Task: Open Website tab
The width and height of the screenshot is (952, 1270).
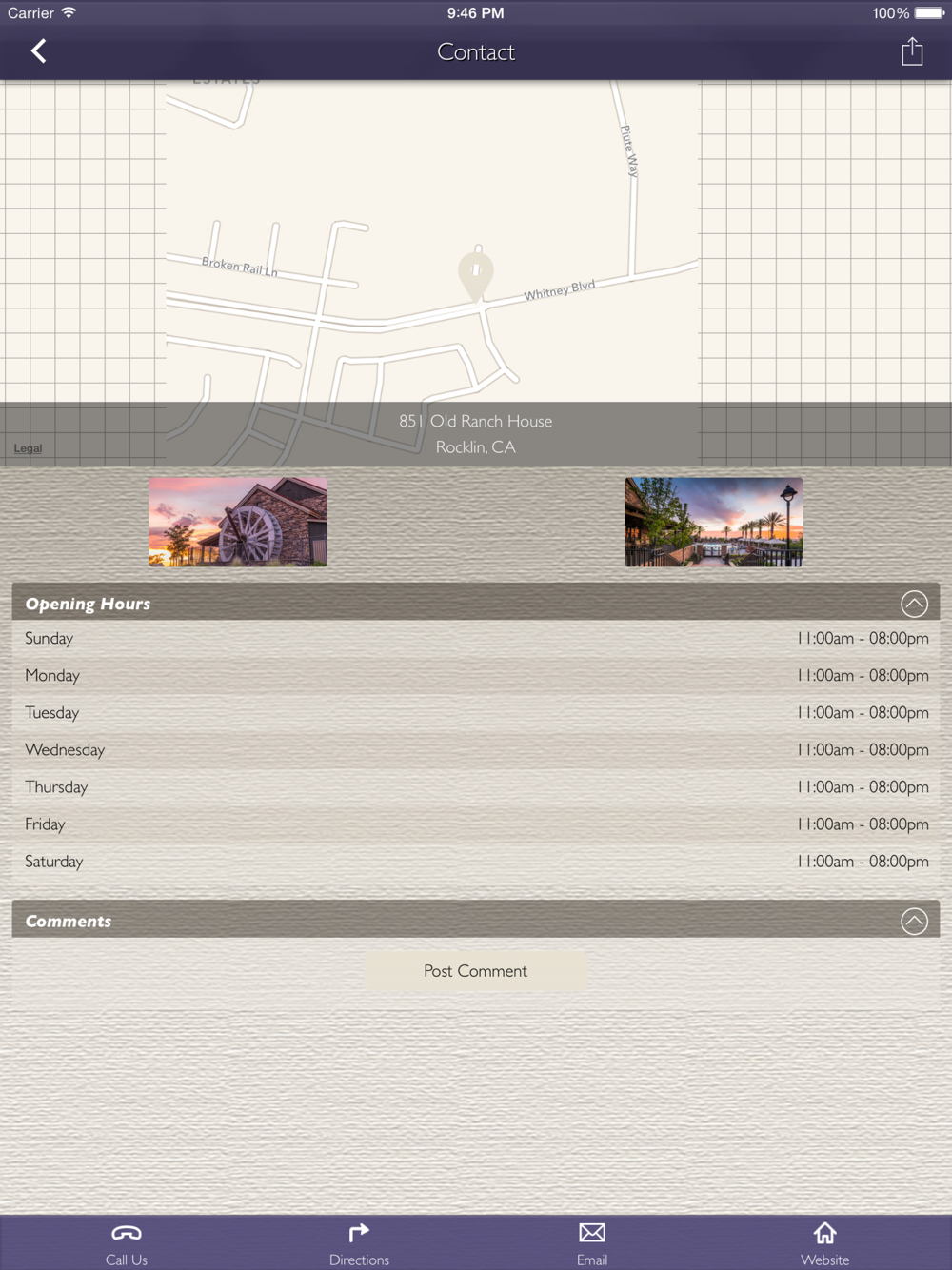Action: click(824, 1243)
